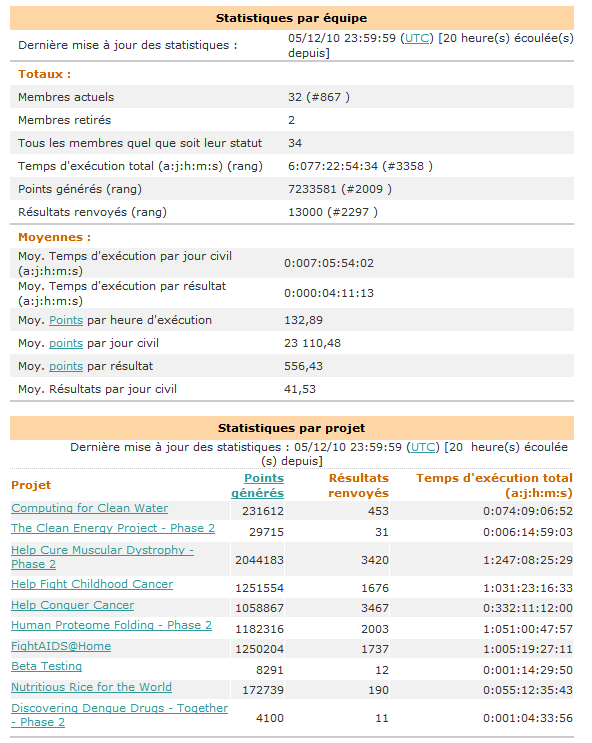Viewport: 592px width, 743px height.
Task: Click the UTC link in team statistics
Action: point(417,38)
